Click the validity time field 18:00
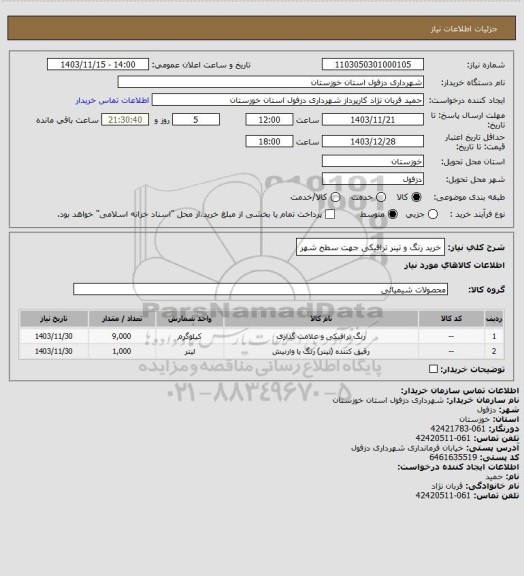524x576 pixels. (269, 141)
